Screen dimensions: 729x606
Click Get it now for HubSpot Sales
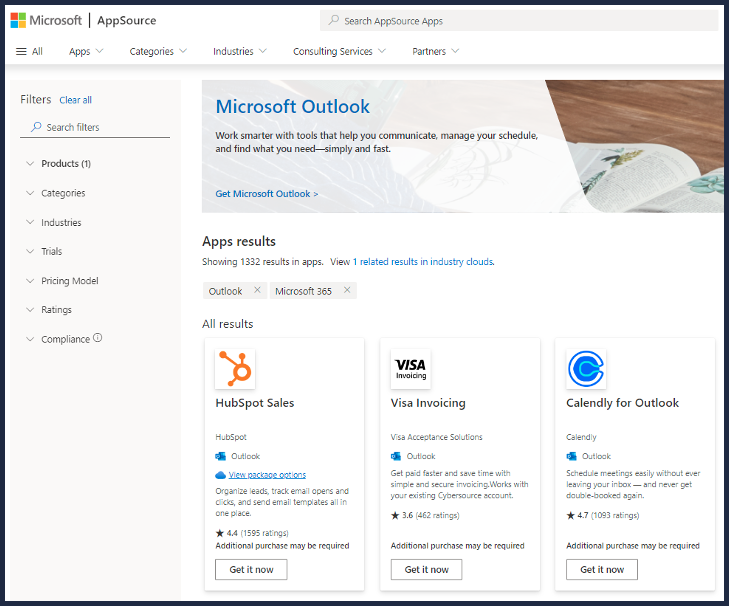click(x=251, y=569)
